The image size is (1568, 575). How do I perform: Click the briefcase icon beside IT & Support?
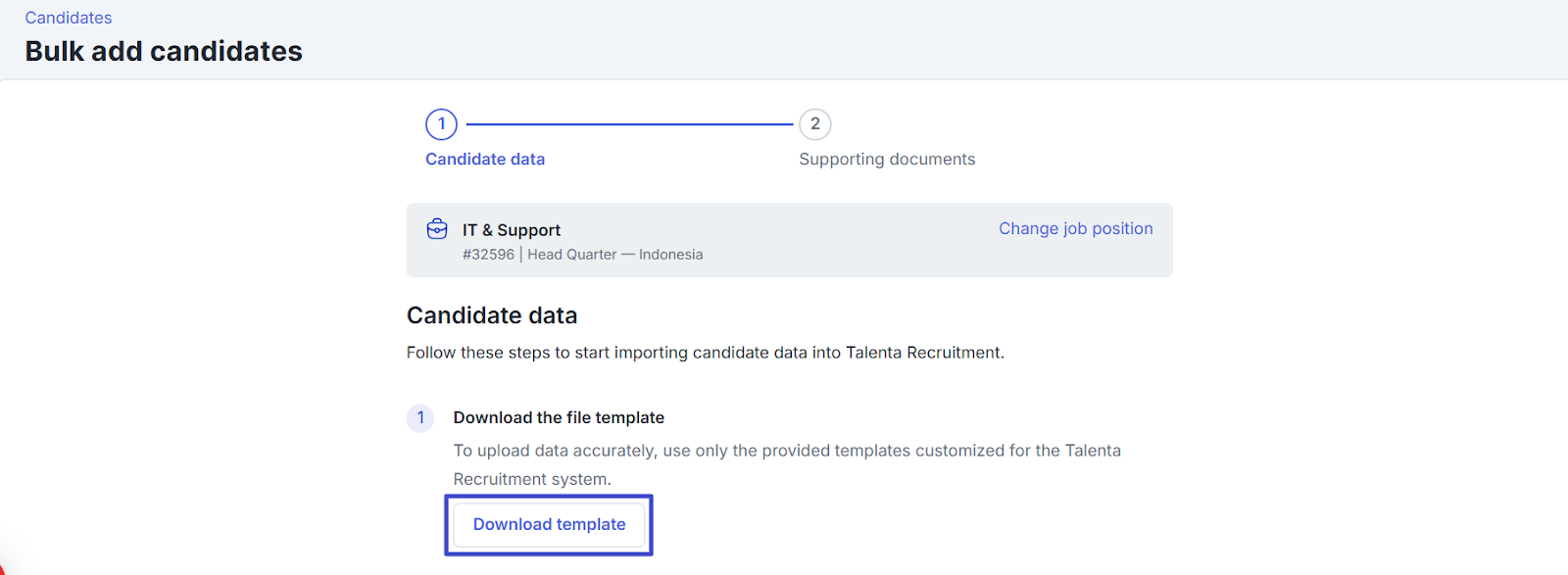[x=437, y=229]
